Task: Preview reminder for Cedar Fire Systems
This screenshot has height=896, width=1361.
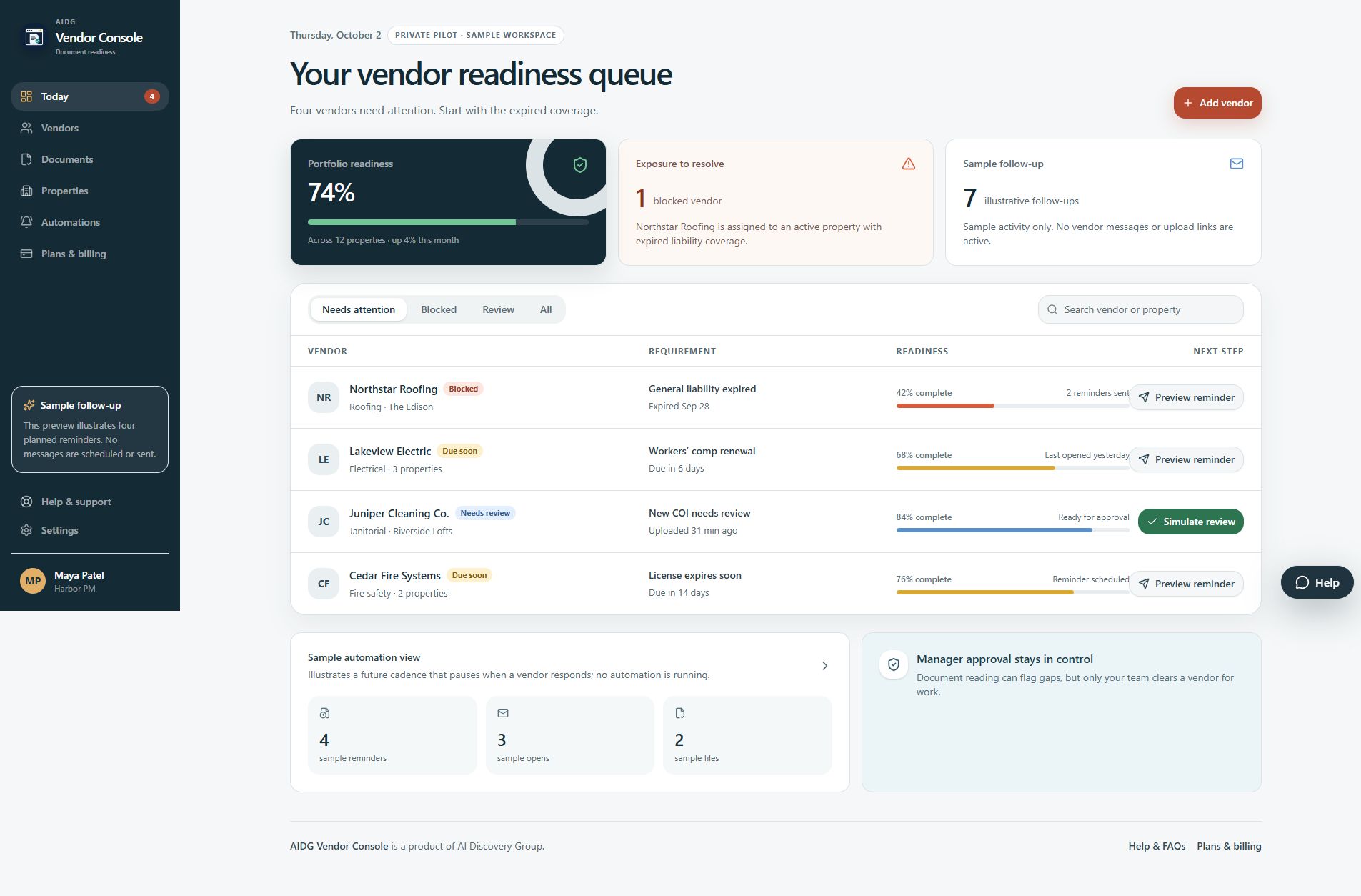Action: [x=1186, y=584]
